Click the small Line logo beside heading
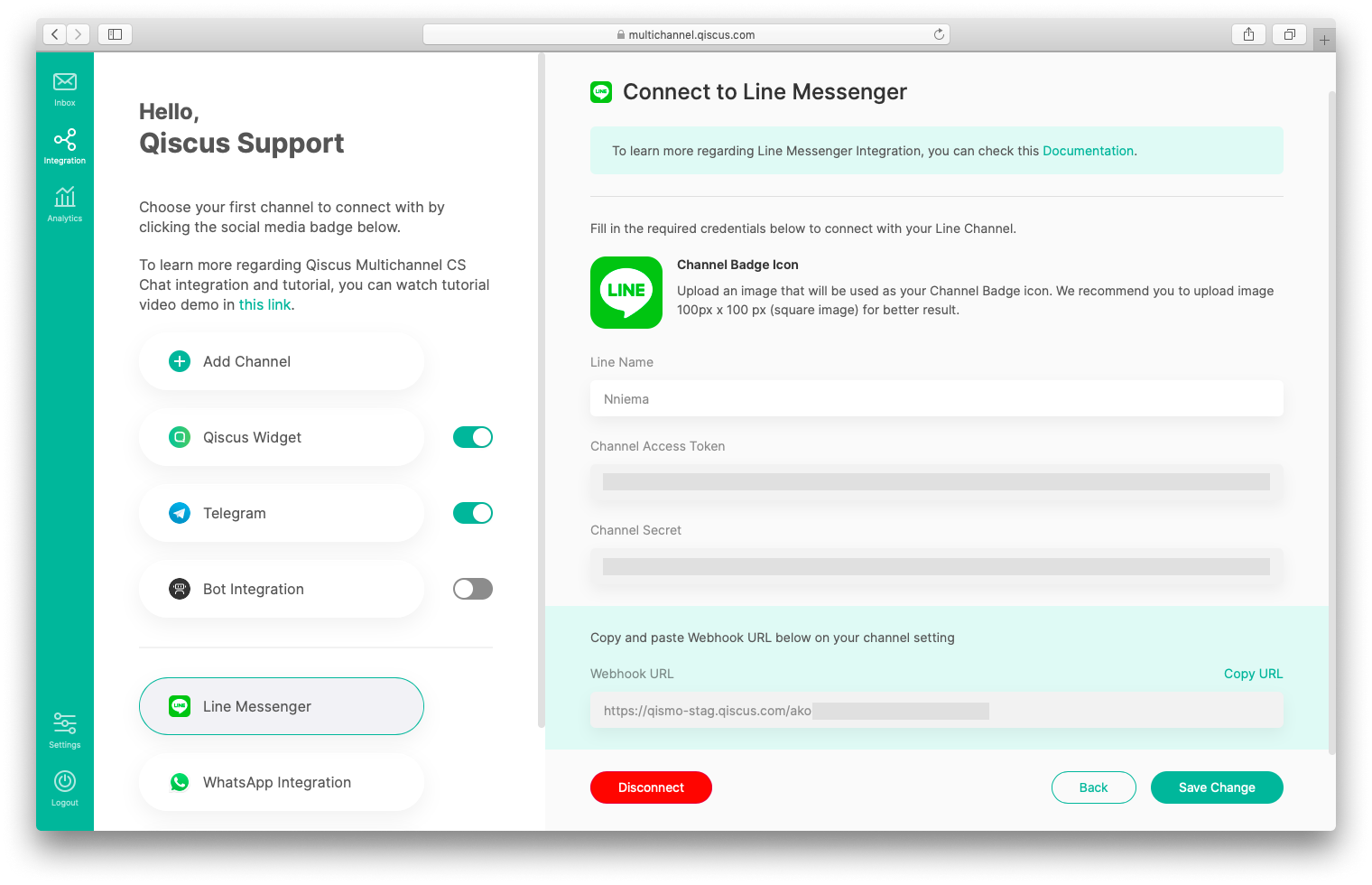This screenshot has height=885, width=1372. pyautogui.click(x=601, y=92)
